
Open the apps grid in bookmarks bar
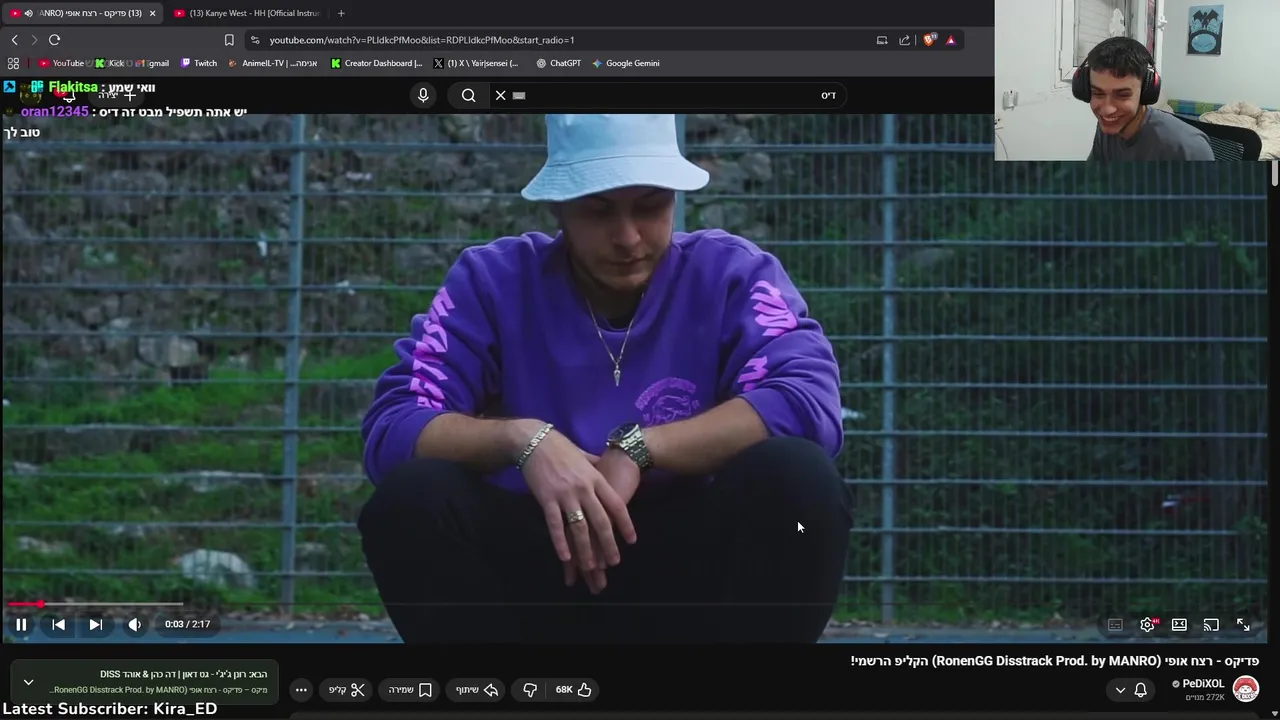tap(13, 63)
